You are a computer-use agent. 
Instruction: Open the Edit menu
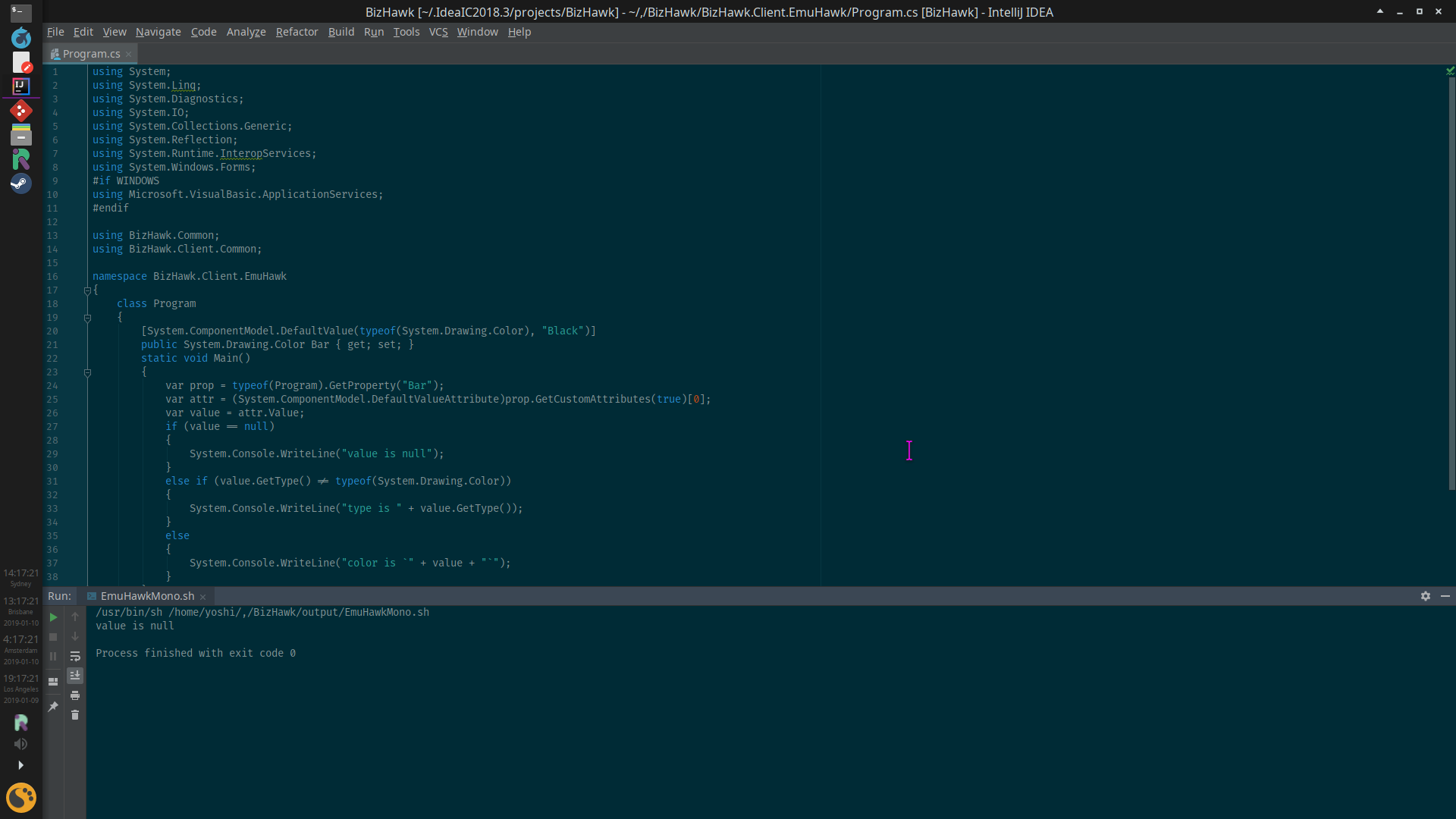[x=83, y=32]
